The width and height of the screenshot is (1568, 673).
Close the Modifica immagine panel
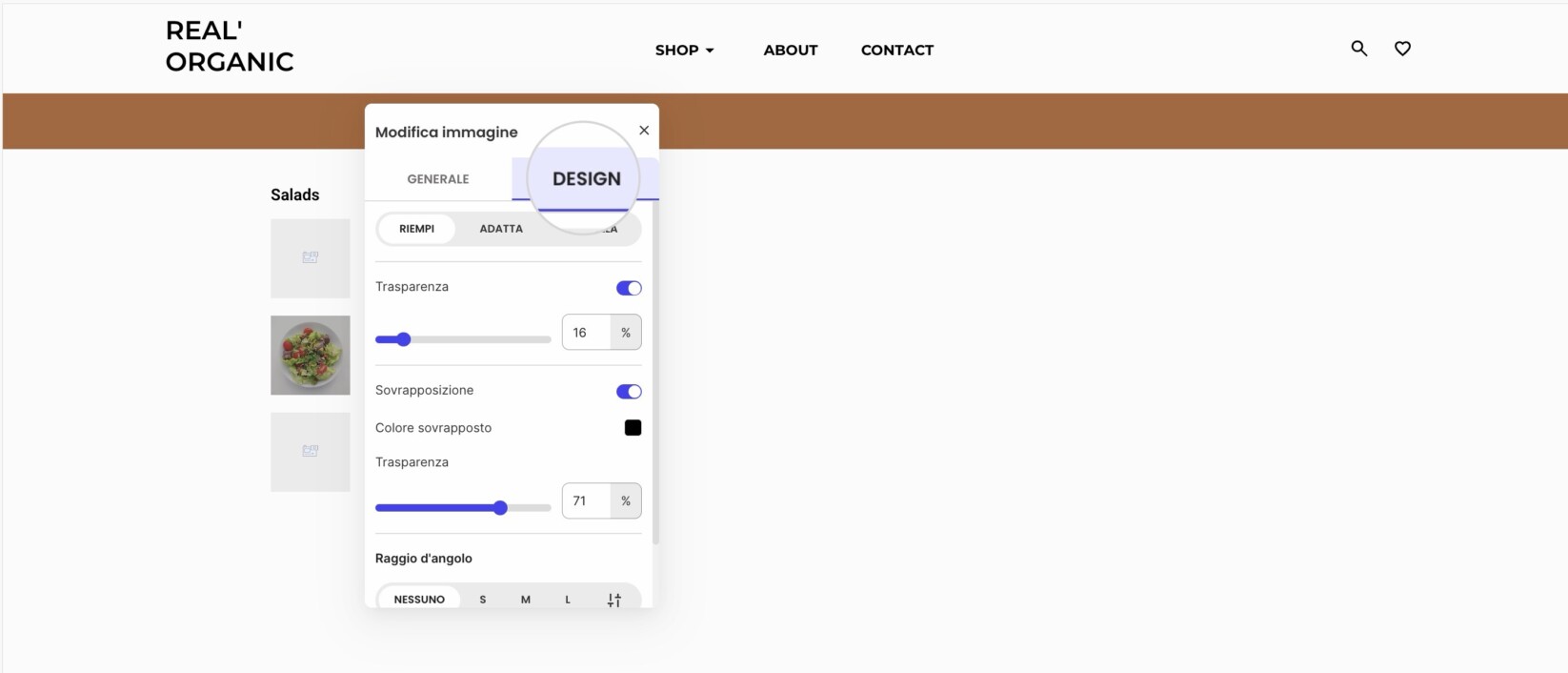644,131
